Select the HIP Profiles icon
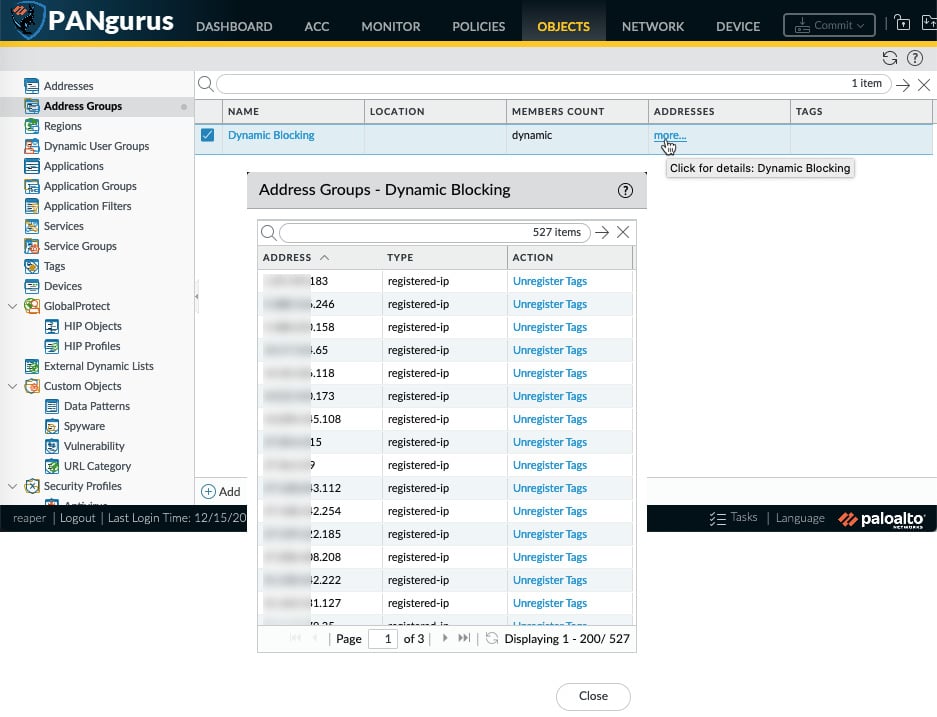This screenshot has height=717, width=937. pyautogui.click(x=52, y=347)
